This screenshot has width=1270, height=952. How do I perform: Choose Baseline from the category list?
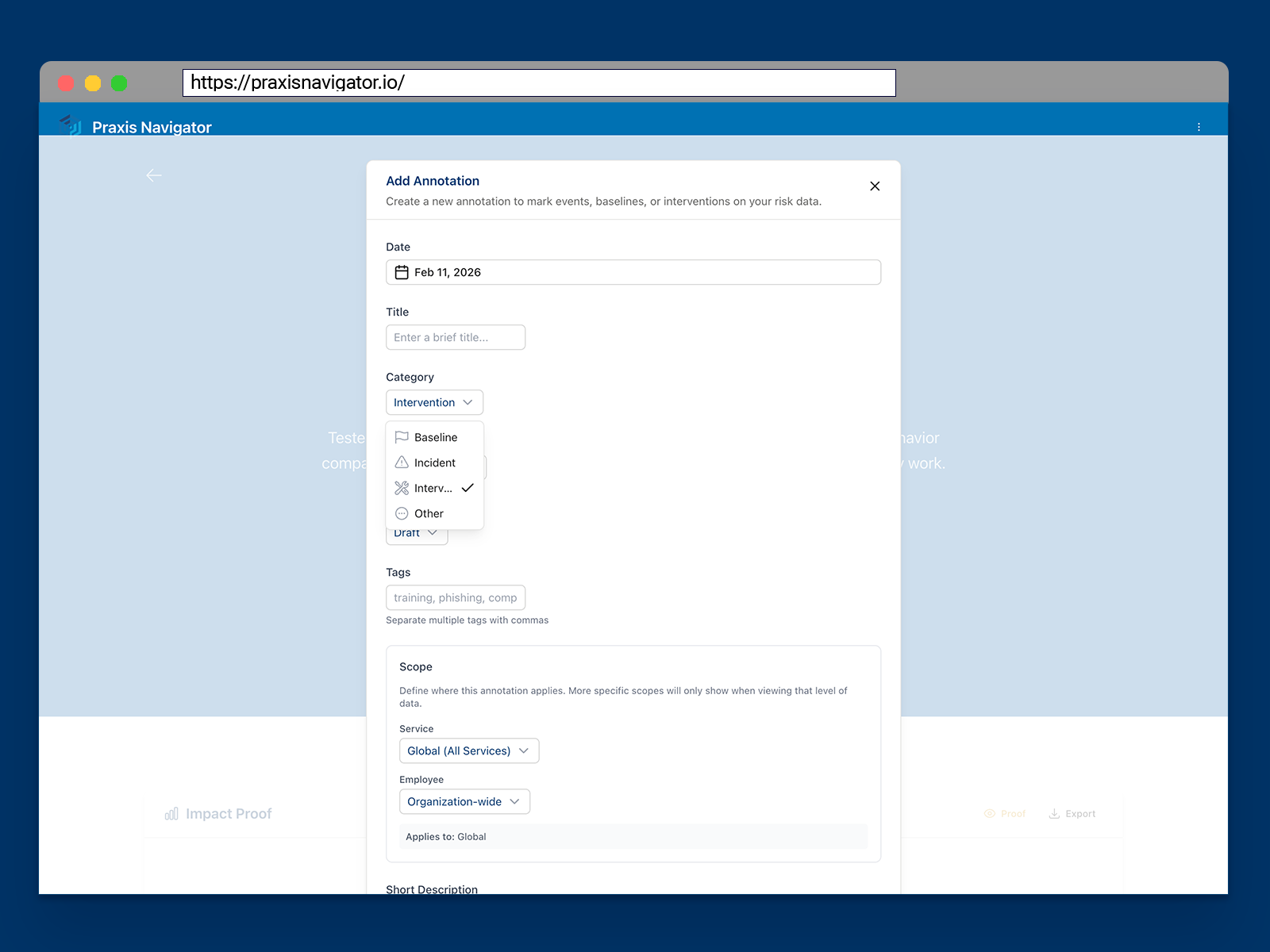pyautogui.click(x=436, y=437)
